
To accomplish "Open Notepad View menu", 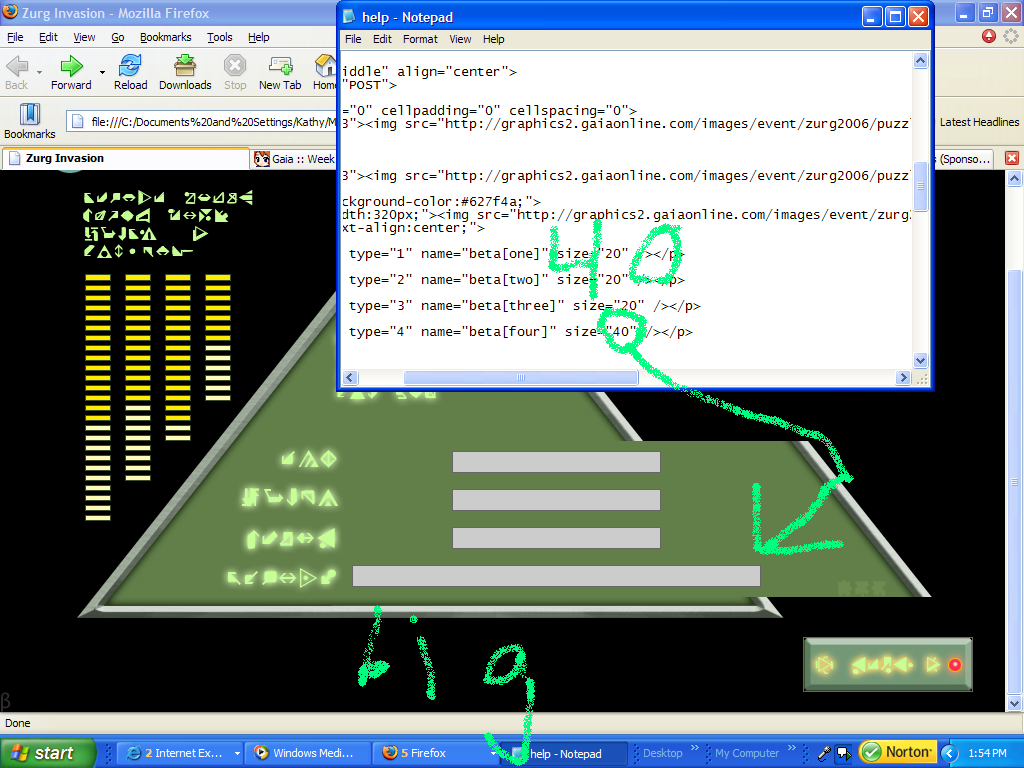I will click(x=460, y=39).
